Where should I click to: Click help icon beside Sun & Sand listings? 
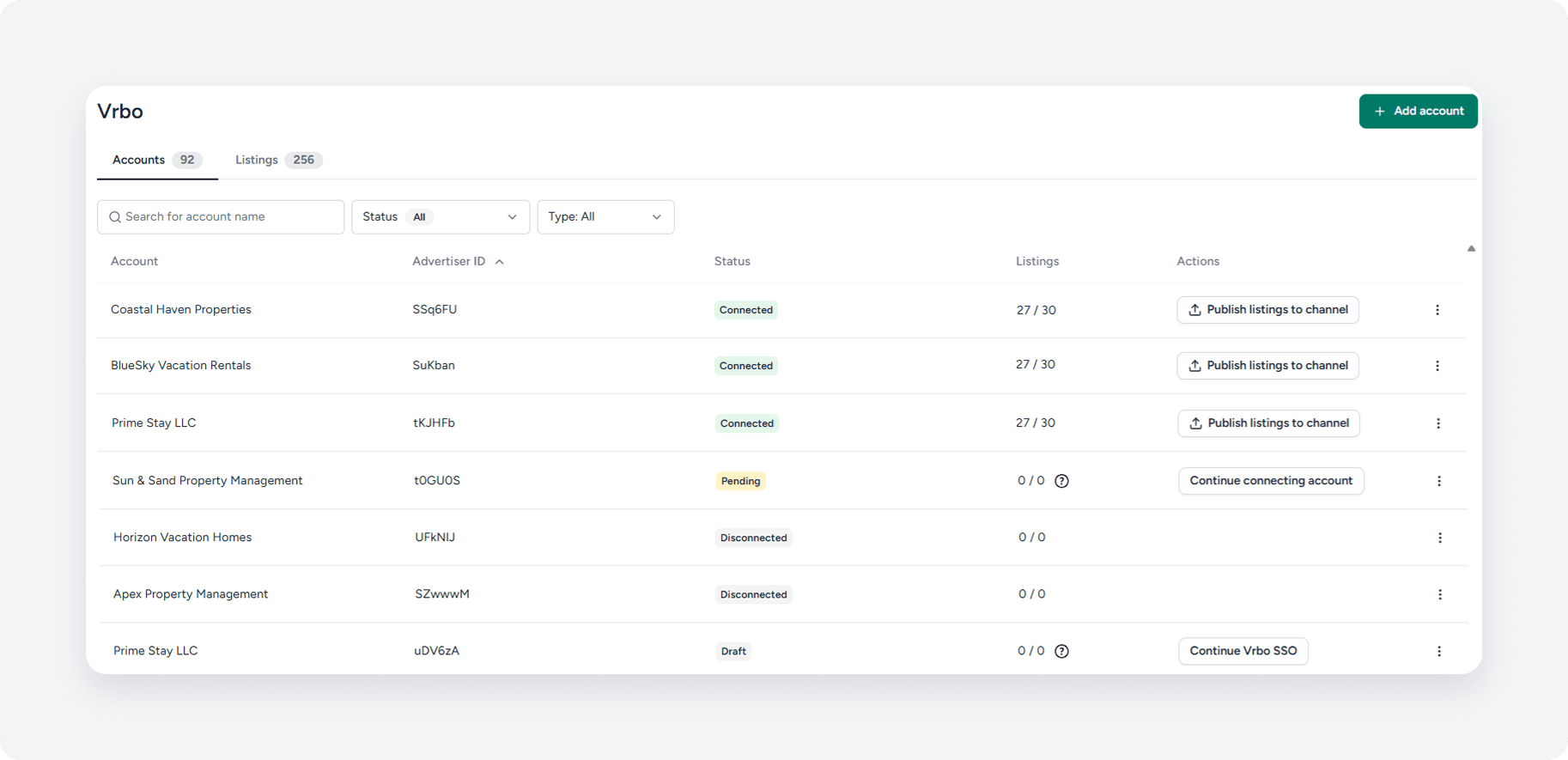(x=1061, y=481)
